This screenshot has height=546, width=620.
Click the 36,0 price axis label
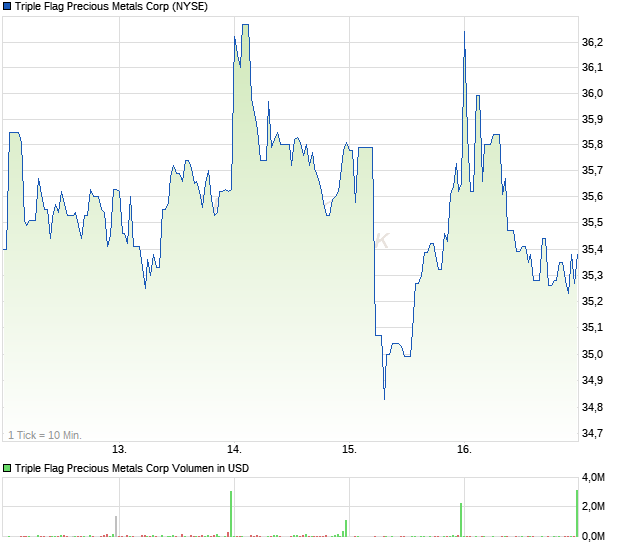pyautogui.click(x=592, y=94)
